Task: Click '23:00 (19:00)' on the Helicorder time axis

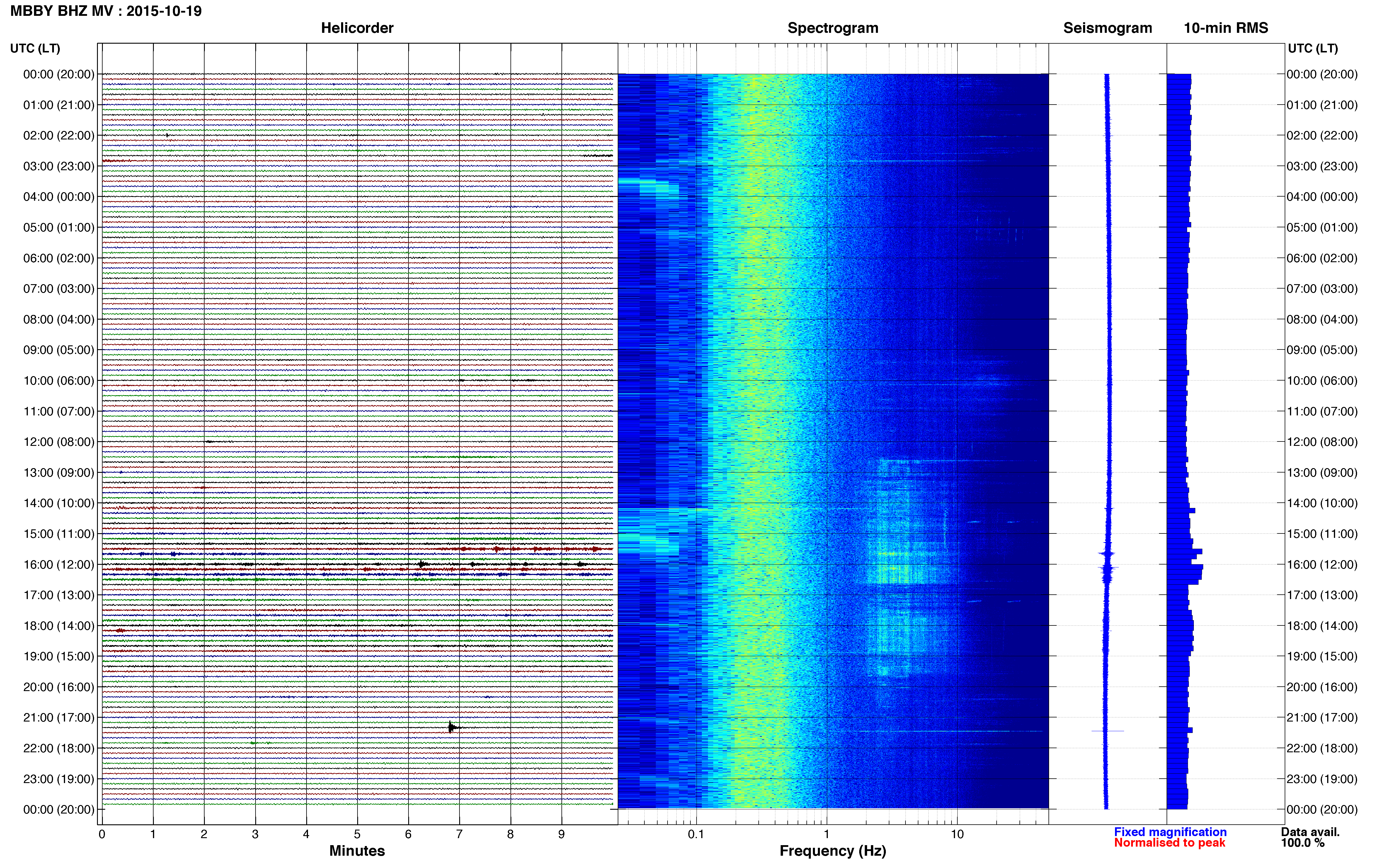Action: click(x=59, y=779)
